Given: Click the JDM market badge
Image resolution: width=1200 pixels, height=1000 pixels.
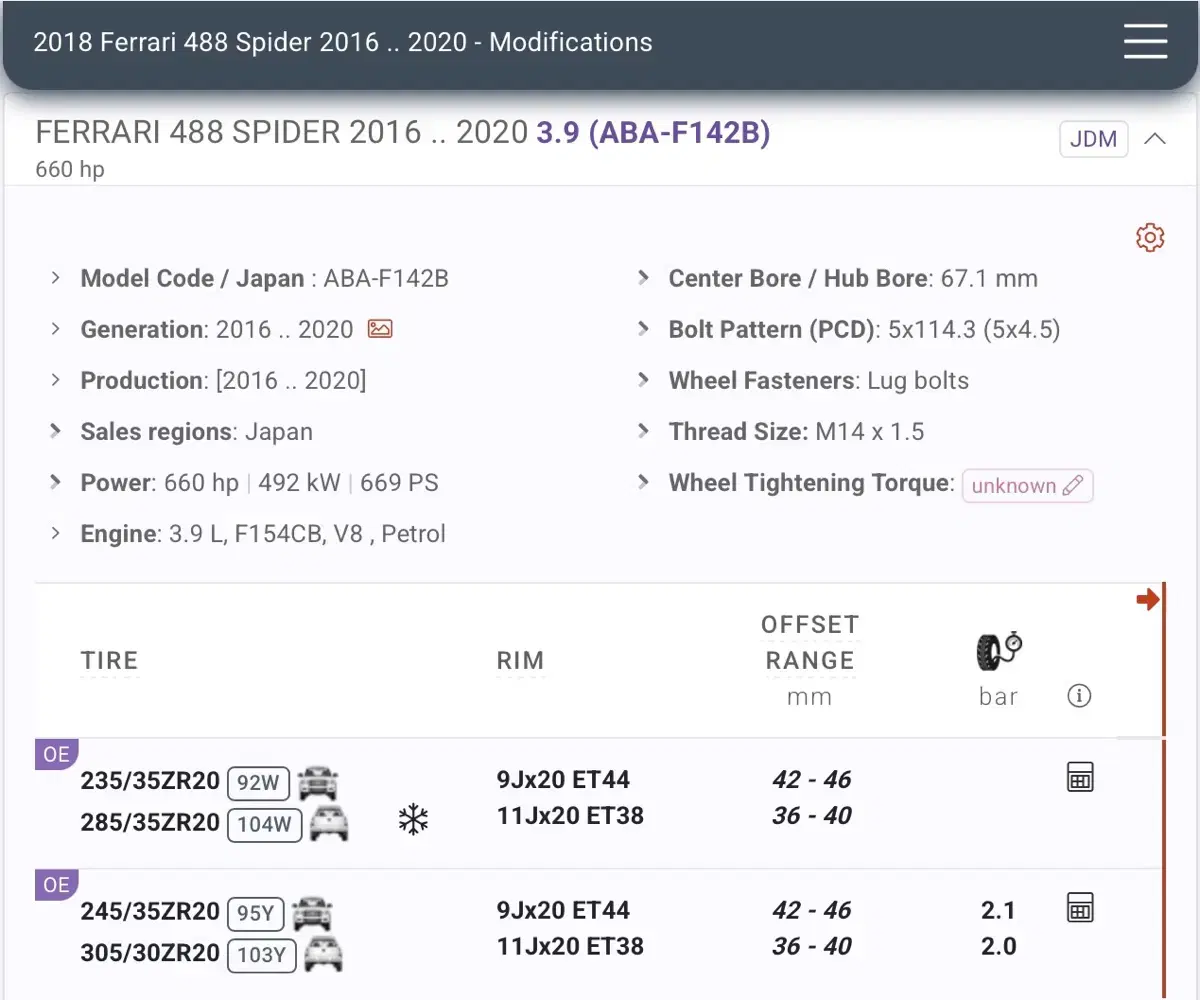Looking at the screenshot, I should point(1094,139).
